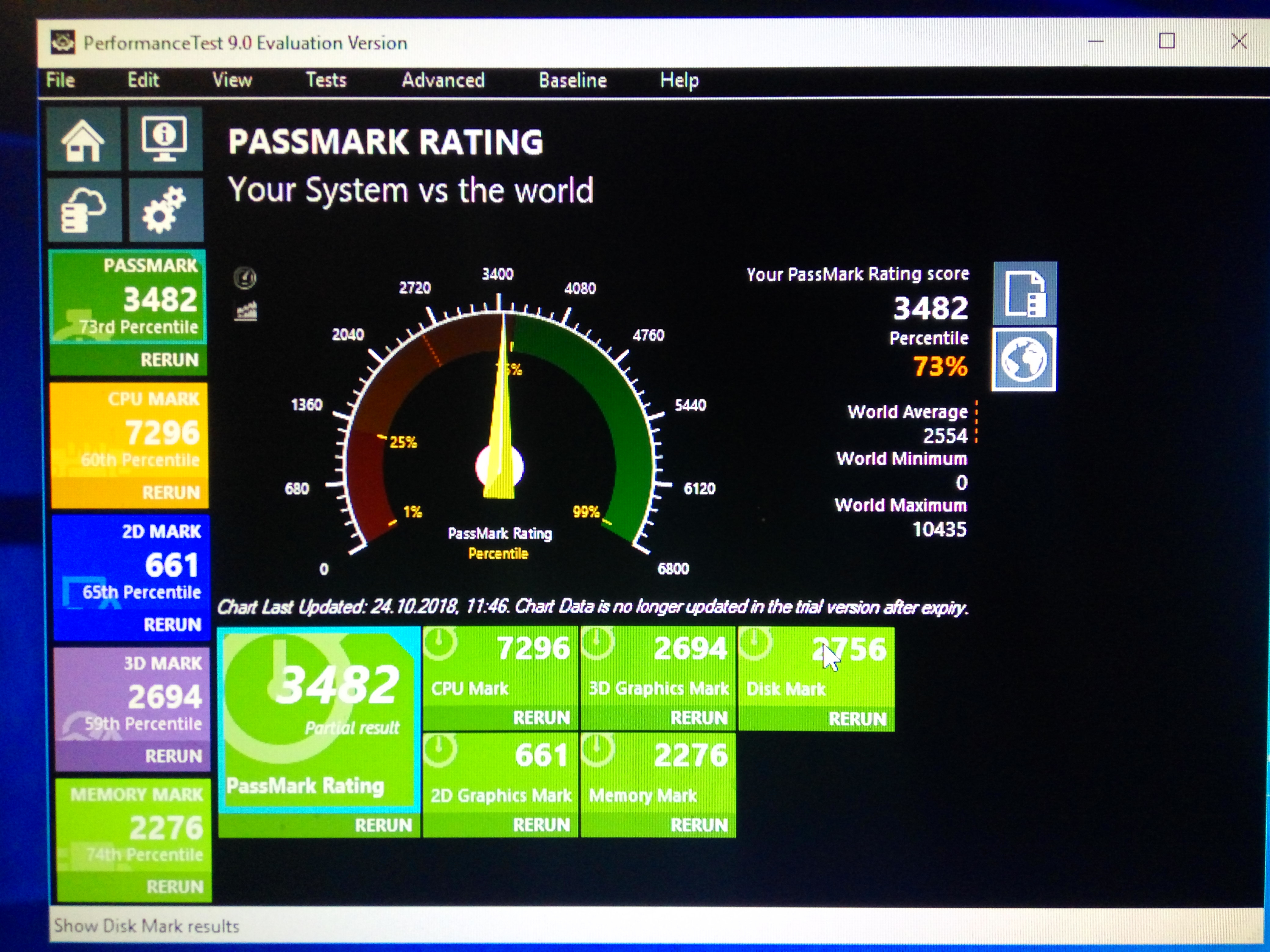
Task: Switch to distribution chart view icon
Action: [246, 312]
